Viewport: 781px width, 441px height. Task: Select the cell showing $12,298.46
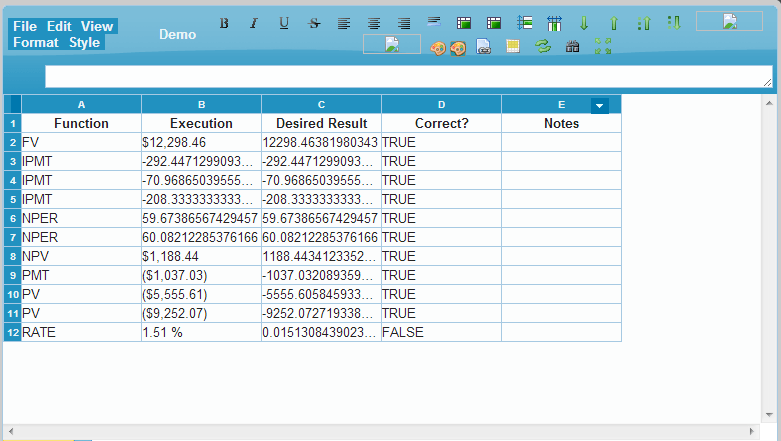pyautogui.click(x=201, y=143)
